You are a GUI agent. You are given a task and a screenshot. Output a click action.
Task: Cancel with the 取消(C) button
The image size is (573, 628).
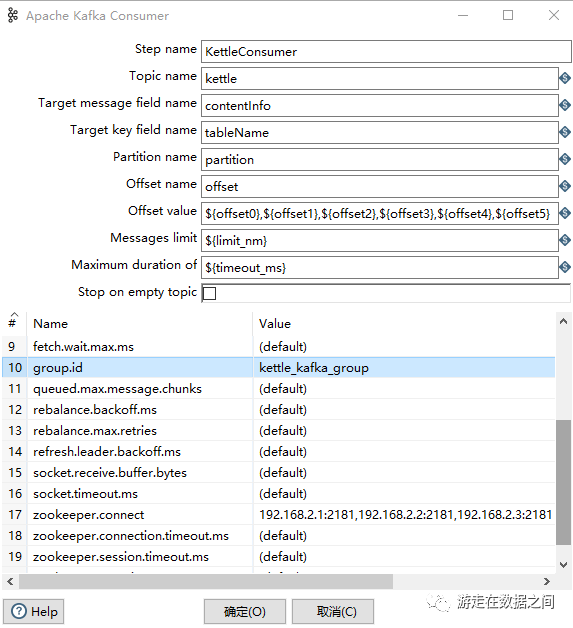click(333, 612)
